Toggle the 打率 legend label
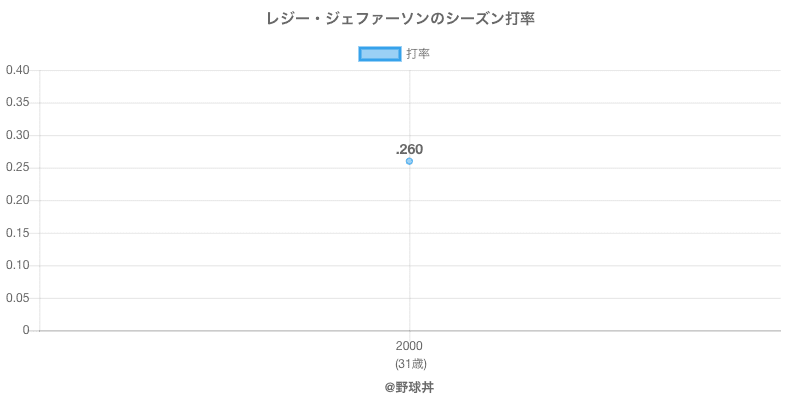Screen dimensions: 800x400 [x=418, y=54]
